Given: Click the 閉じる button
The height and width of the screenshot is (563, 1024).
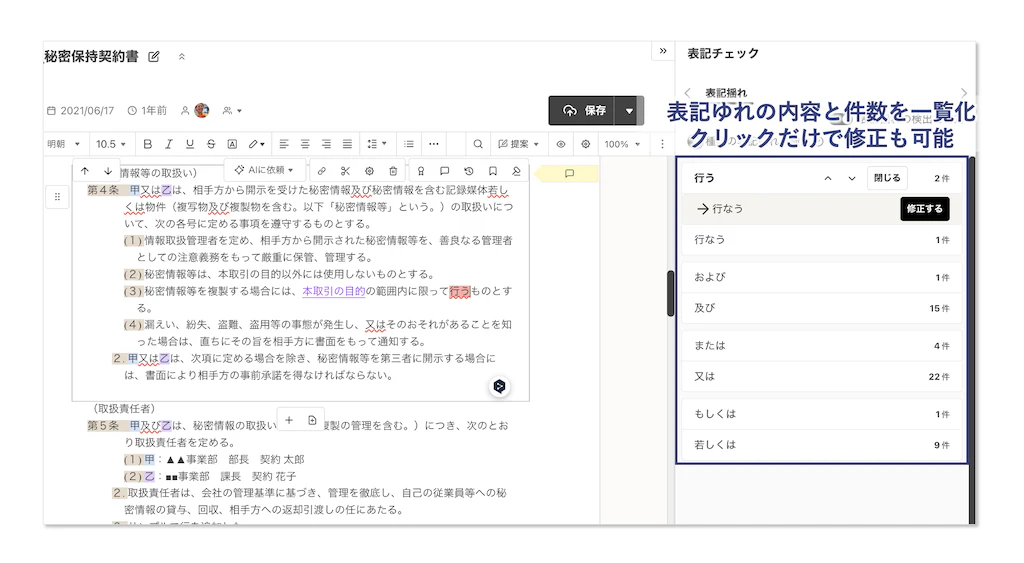Looking at the screenshot, I should (x=886, y=178).
